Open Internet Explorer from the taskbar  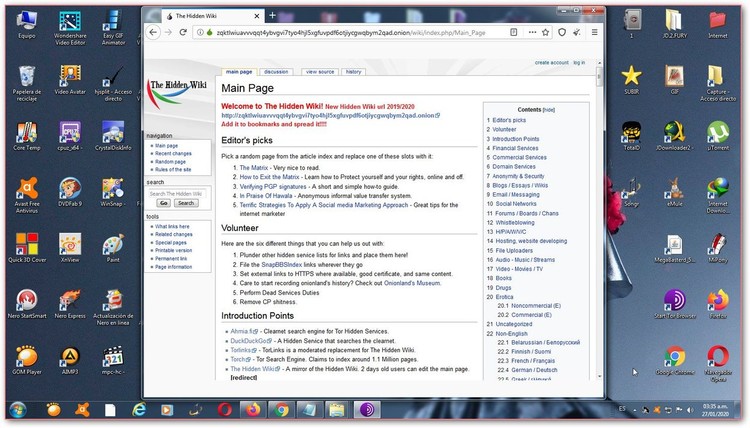139,410
